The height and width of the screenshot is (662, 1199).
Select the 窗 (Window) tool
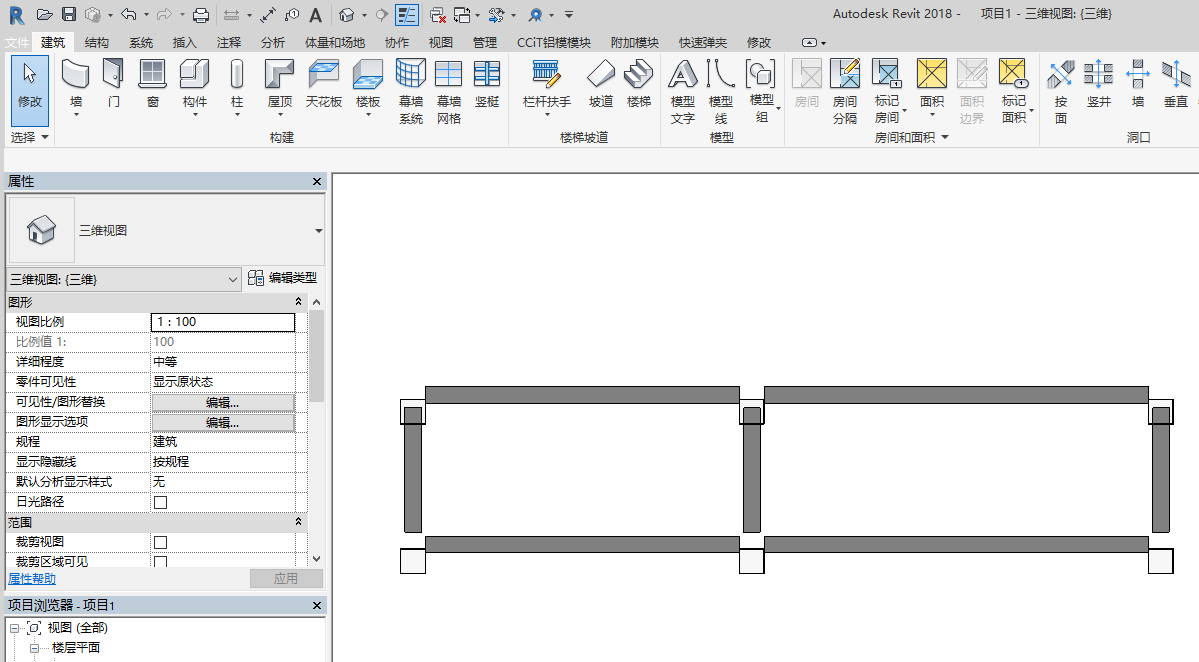tap(153, 84)
